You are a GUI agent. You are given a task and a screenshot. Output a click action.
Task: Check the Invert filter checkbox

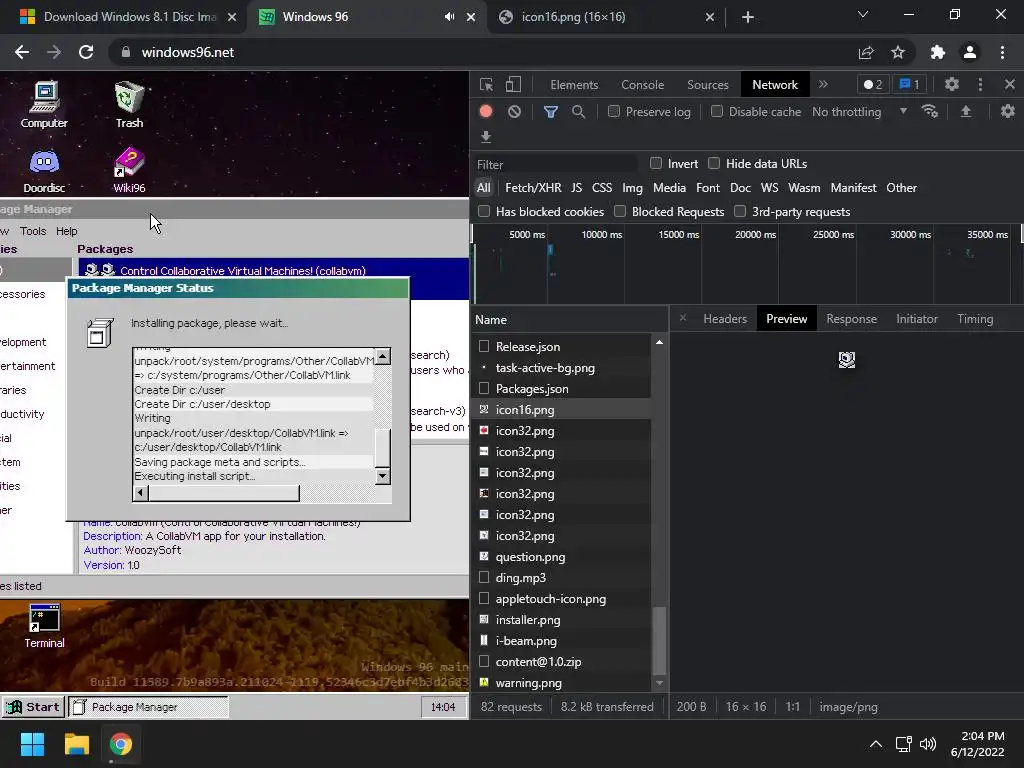pyautogui.click(x=656, y=163)
